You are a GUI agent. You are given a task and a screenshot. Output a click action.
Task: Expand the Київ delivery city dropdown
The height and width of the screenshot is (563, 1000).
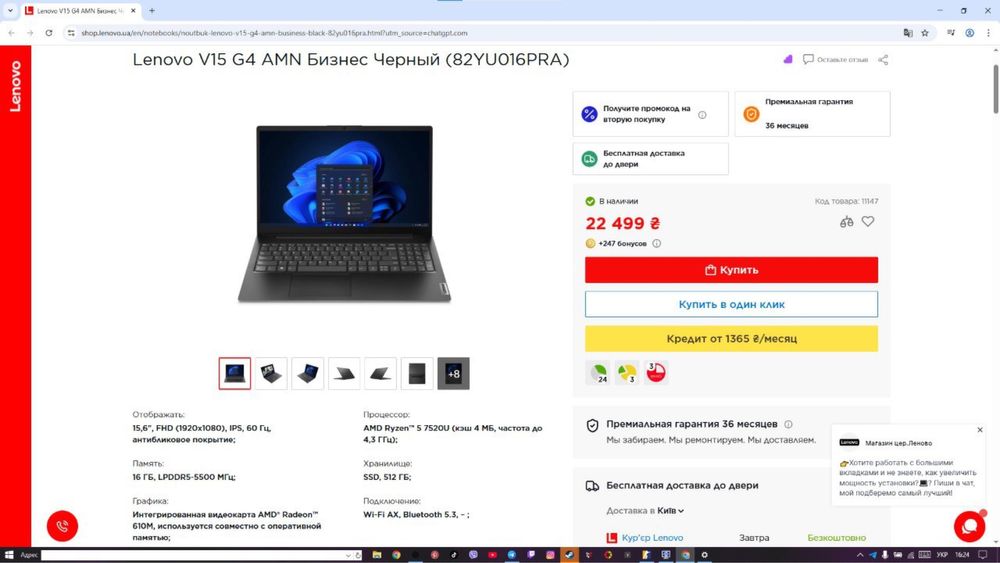point(670,511)
